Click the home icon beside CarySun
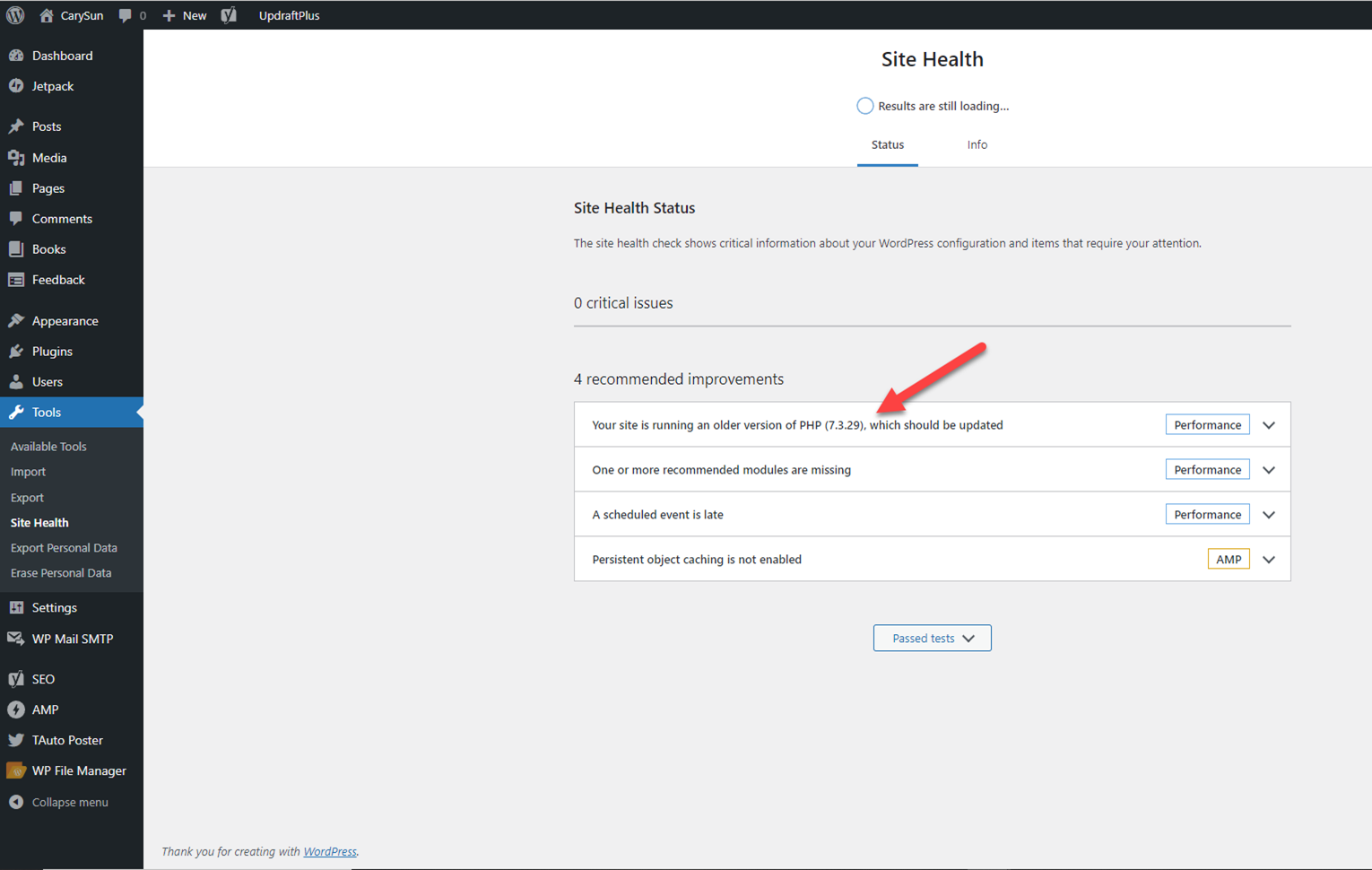 [47, 15]
